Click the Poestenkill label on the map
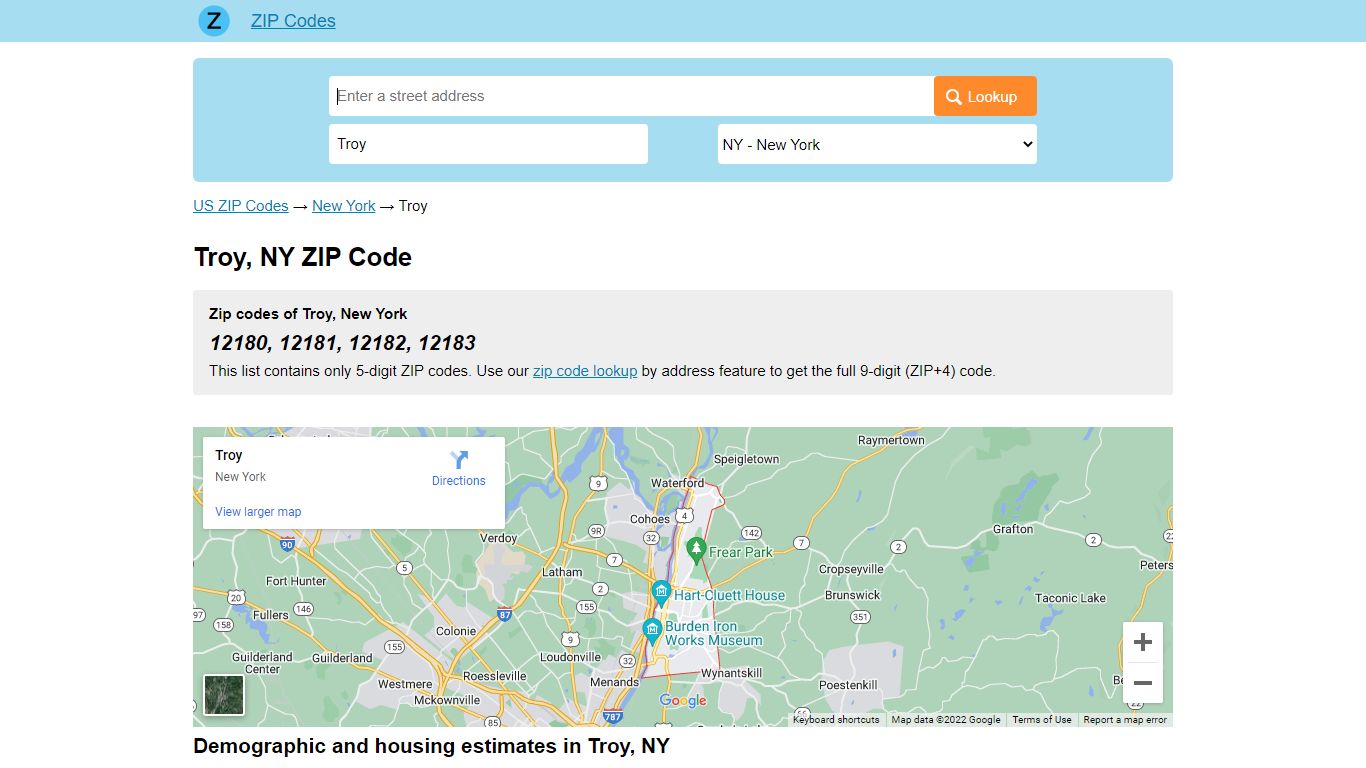Image resolution: width=1366 pixels, height=768 pixels. tap(848, 685)
